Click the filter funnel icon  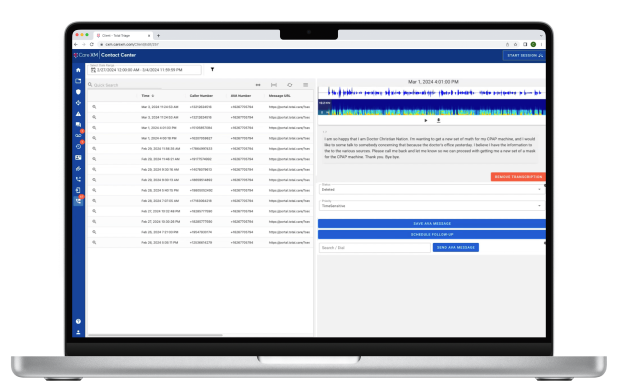[x=212, y=69]
